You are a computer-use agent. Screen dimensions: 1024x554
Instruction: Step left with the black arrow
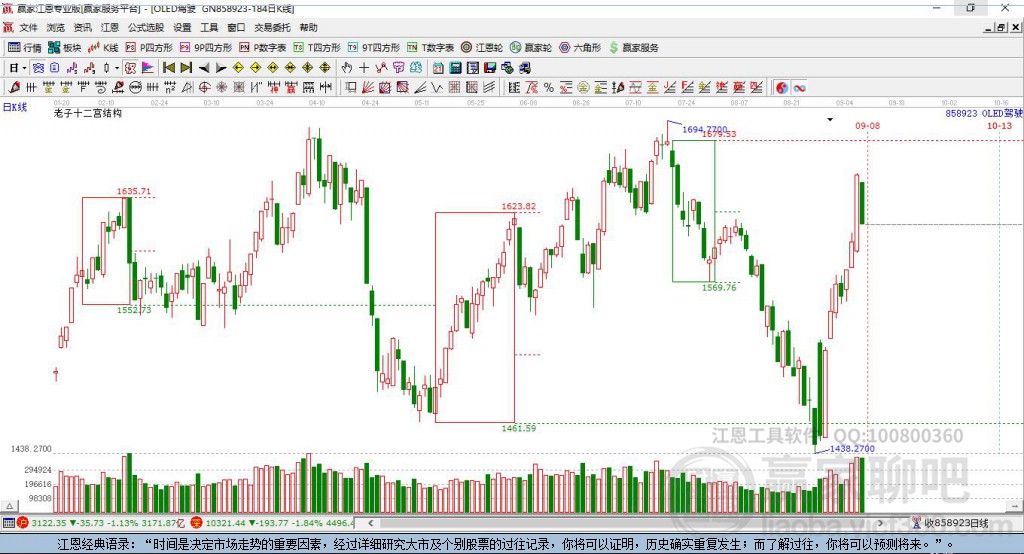pyautogui.click(x=204, y=68)
